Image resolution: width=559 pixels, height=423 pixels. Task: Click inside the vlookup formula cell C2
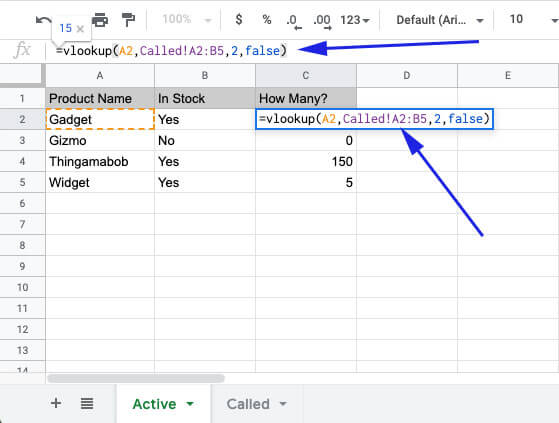click(x=374, y=119)
